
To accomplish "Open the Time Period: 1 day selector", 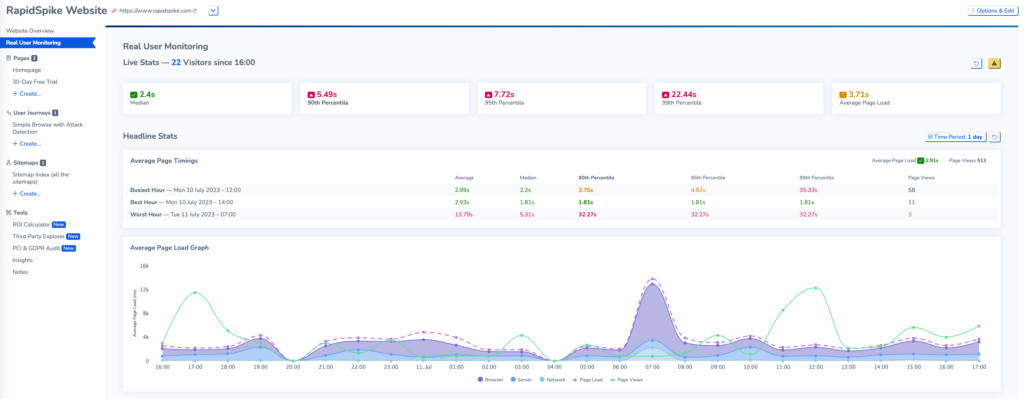I will [x=955, y=137].
